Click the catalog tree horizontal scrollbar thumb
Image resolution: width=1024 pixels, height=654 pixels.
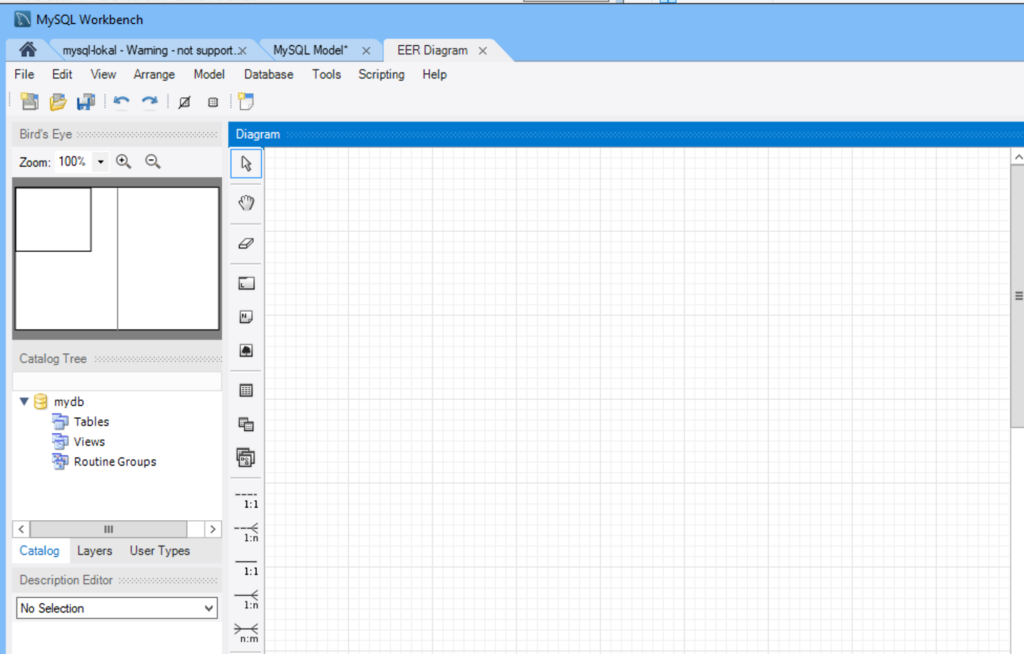[108, 529]
